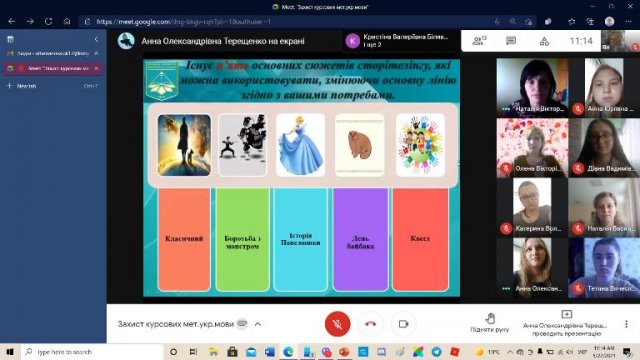Image resolution: width=640 pixels, height=360 pixels.
Task: Click the presentation status button Анна Олександрівна
Action: (567, 324)
